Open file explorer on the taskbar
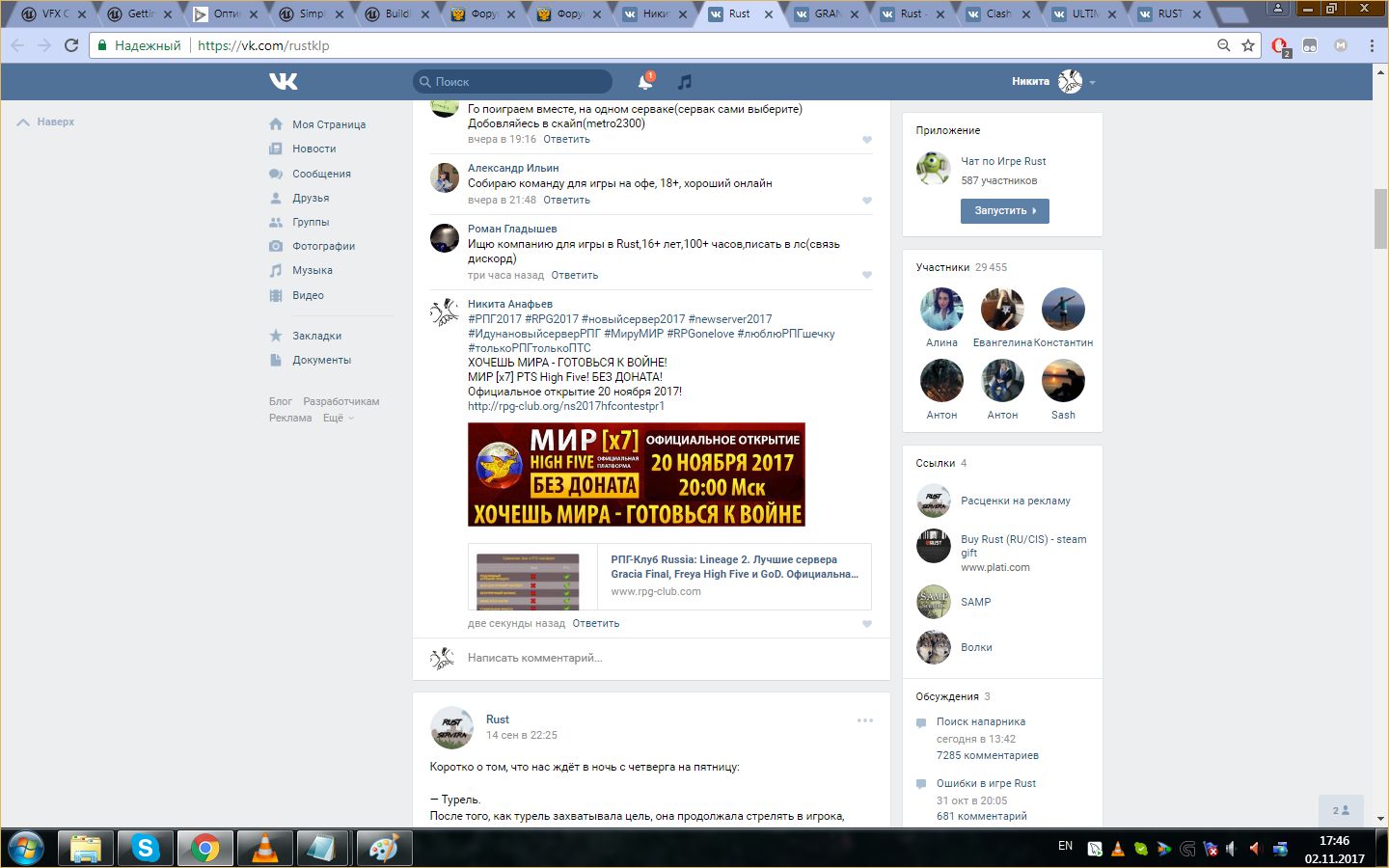Screen dimensions: 1389x868 [x=86, y=848]
